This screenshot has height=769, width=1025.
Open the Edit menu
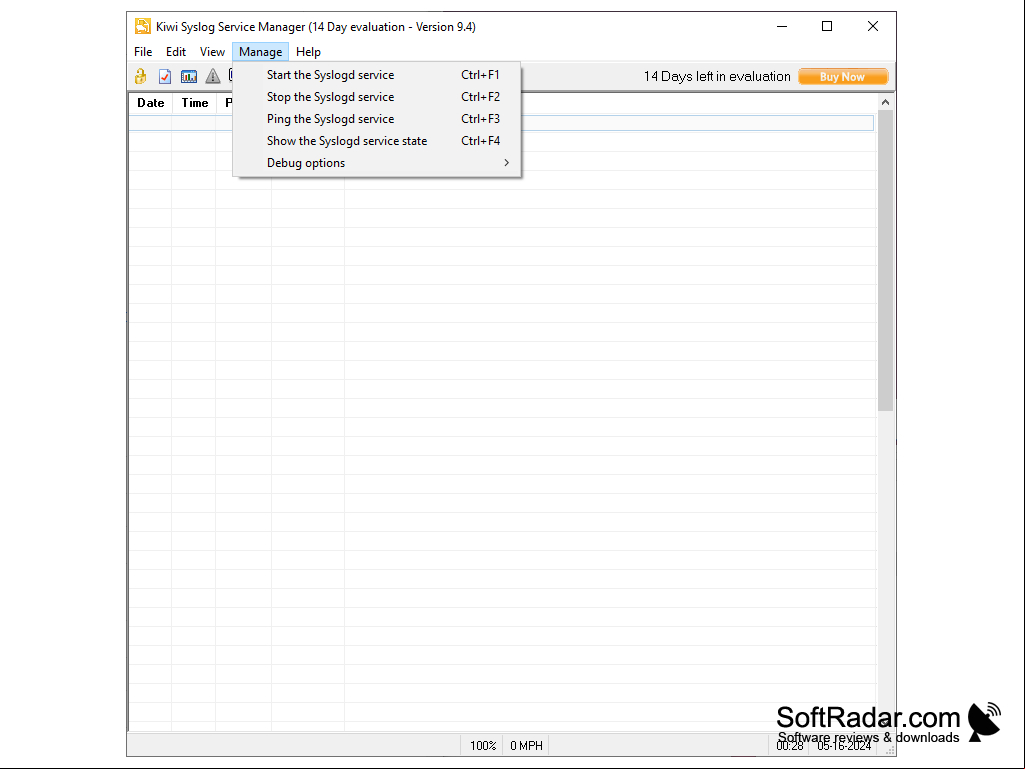pyautogui.click(x=176, y=52)
